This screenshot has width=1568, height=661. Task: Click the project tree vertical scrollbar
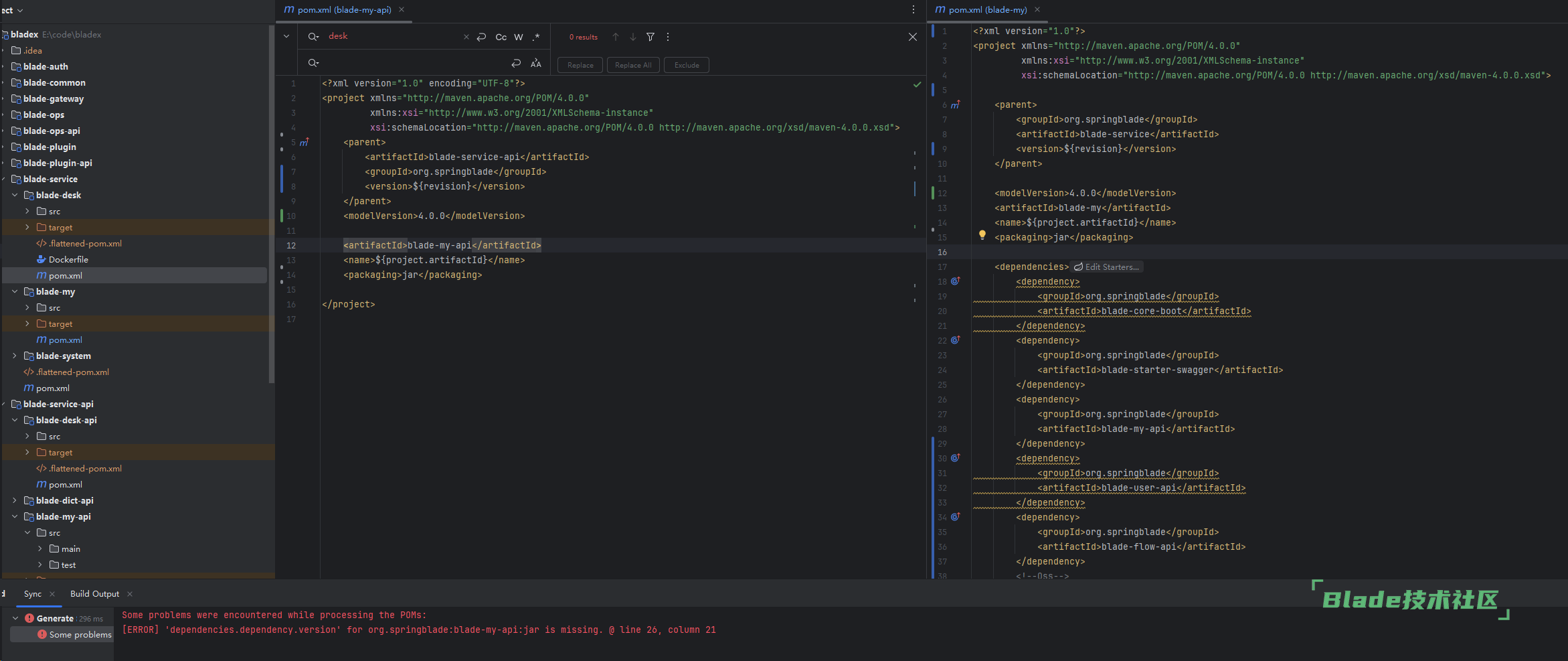(x=271, y=204)
